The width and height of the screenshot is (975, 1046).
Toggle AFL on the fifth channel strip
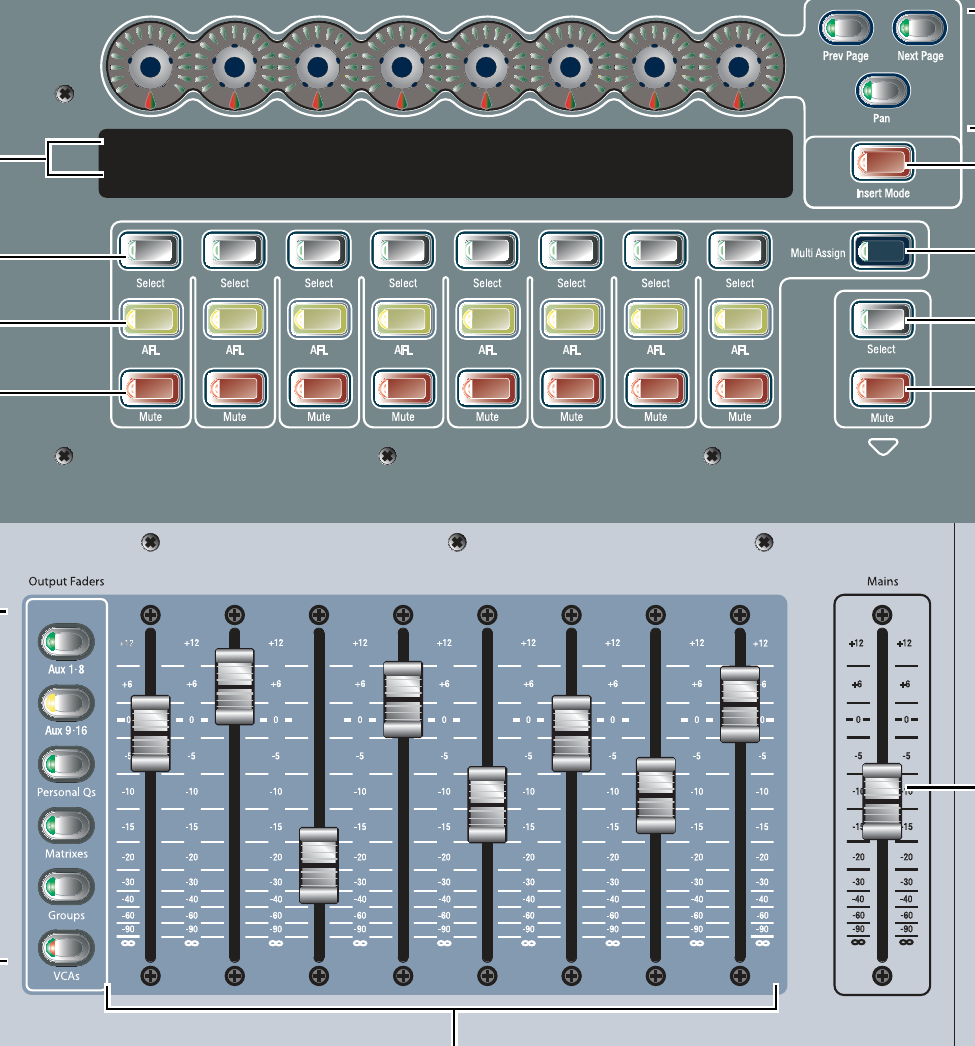click(487, 320)
